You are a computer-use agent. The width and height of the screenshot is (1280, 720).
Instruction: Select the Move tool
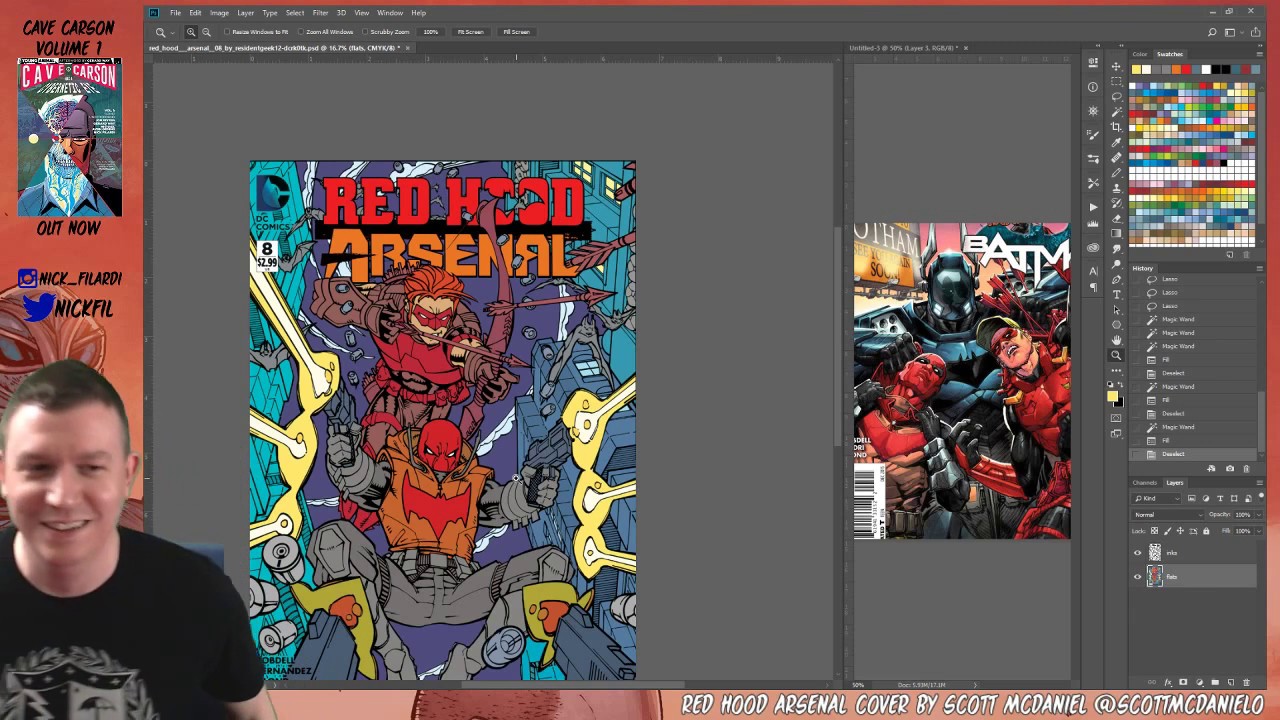pos(1116,66)
